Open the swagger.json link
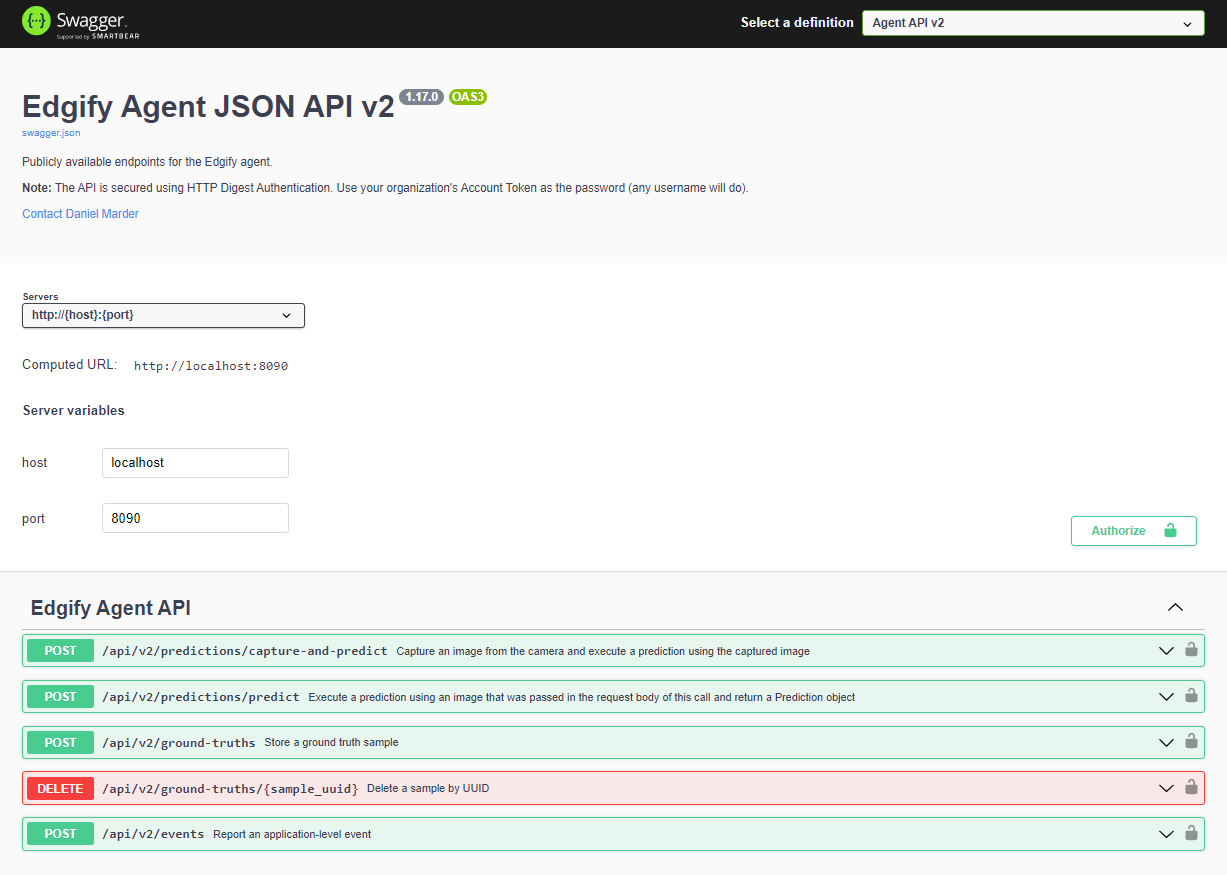 click(x=51, y=132)
